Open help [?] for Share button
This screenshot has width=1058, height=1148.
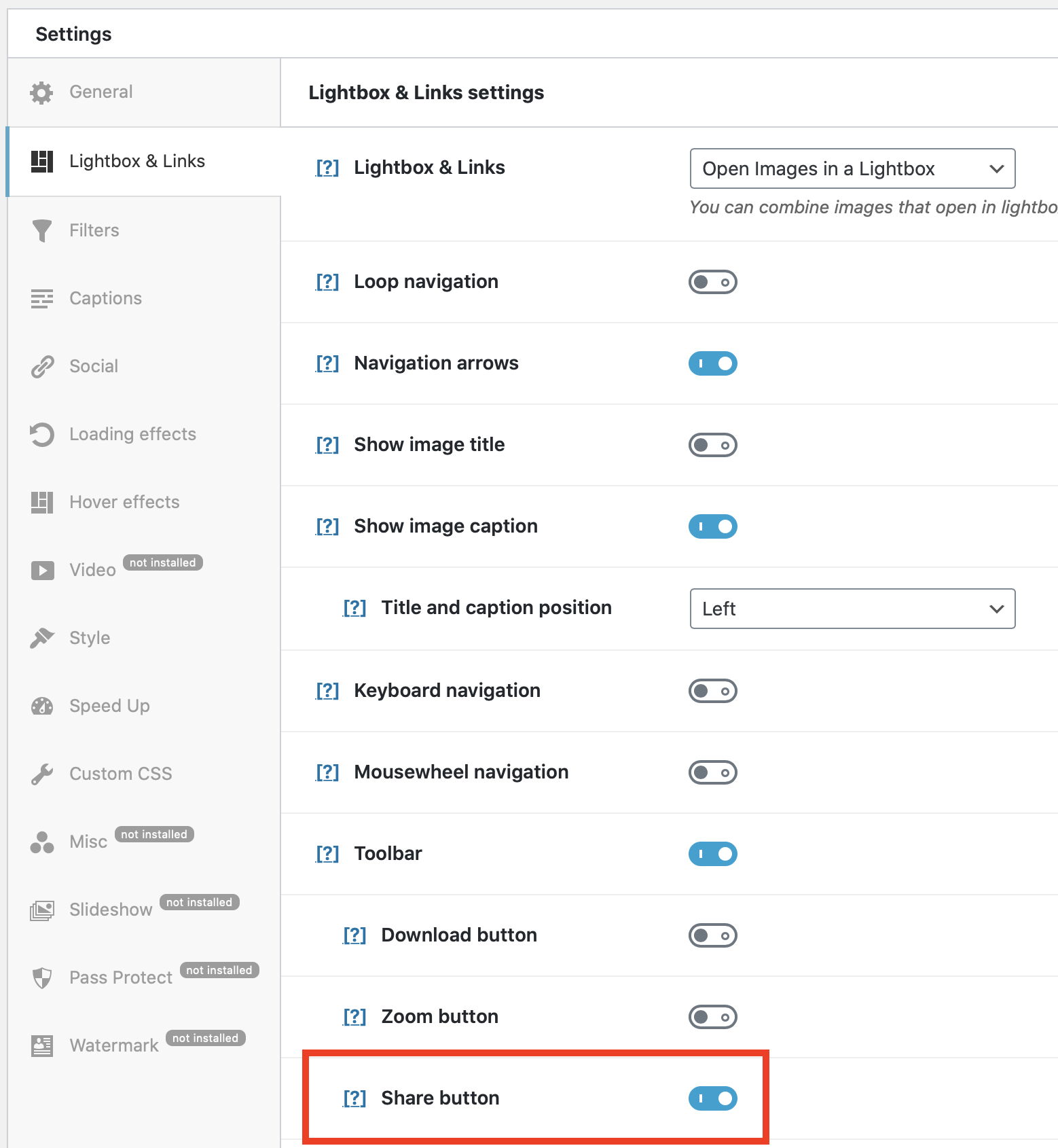point(354,1098)
